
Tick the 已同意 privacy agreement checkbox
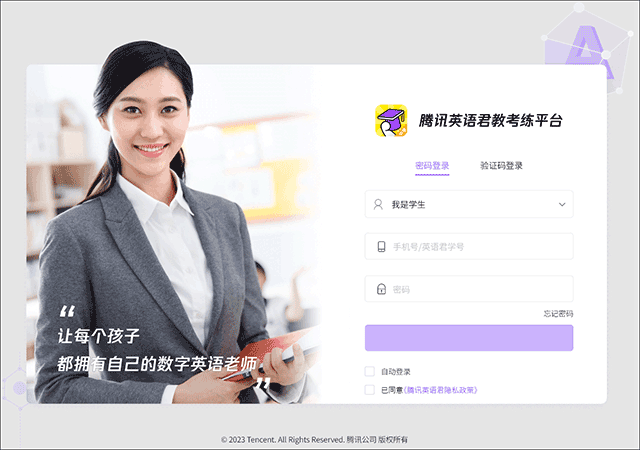tap(369, 390)
